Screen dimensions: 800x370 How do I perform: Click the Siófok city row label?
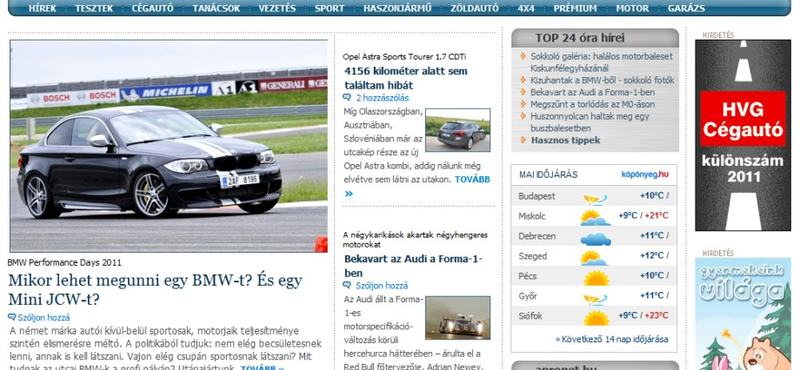530,316
